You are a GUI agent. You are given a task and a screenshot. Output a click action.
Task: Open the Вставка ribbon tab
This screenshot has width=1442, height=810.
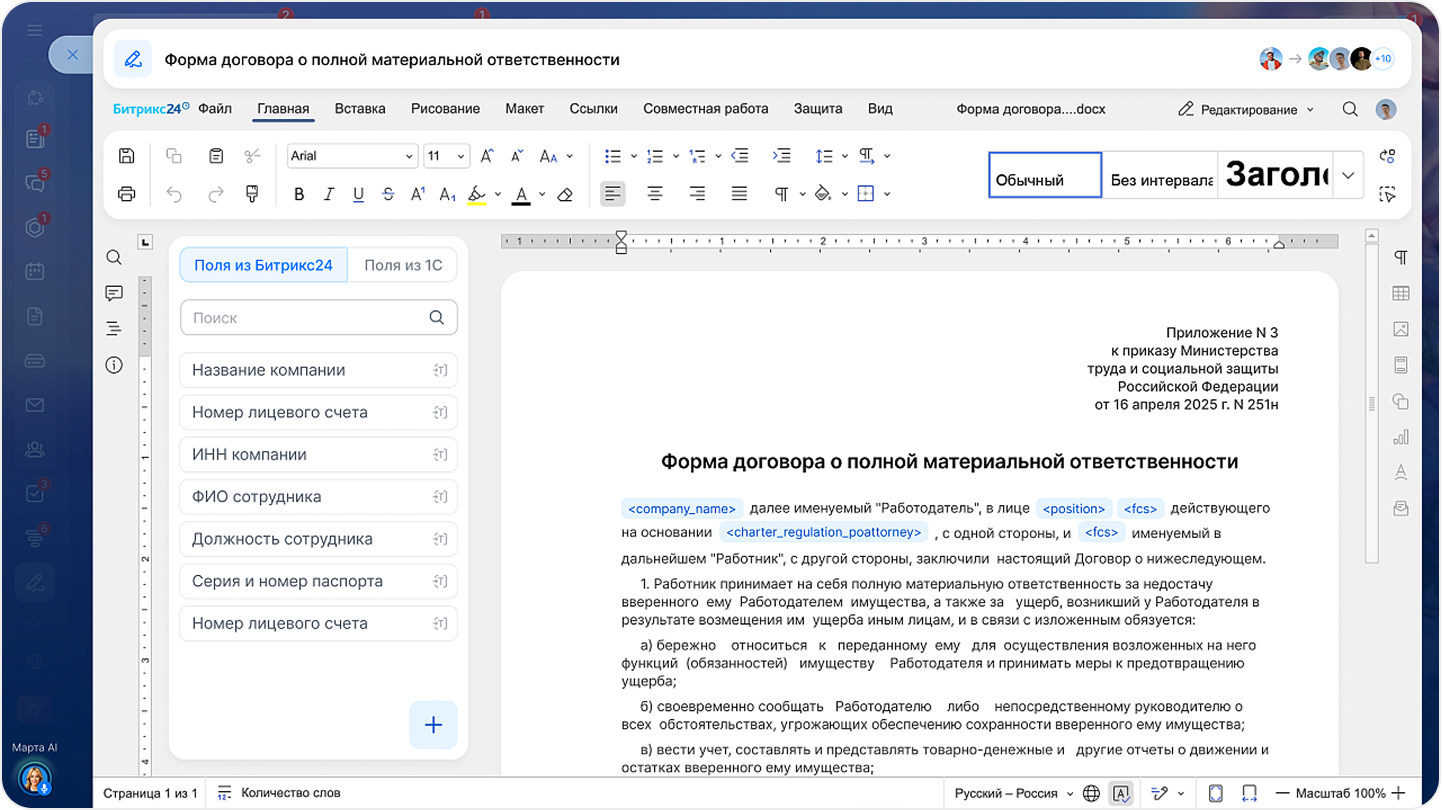pos(360,109)
